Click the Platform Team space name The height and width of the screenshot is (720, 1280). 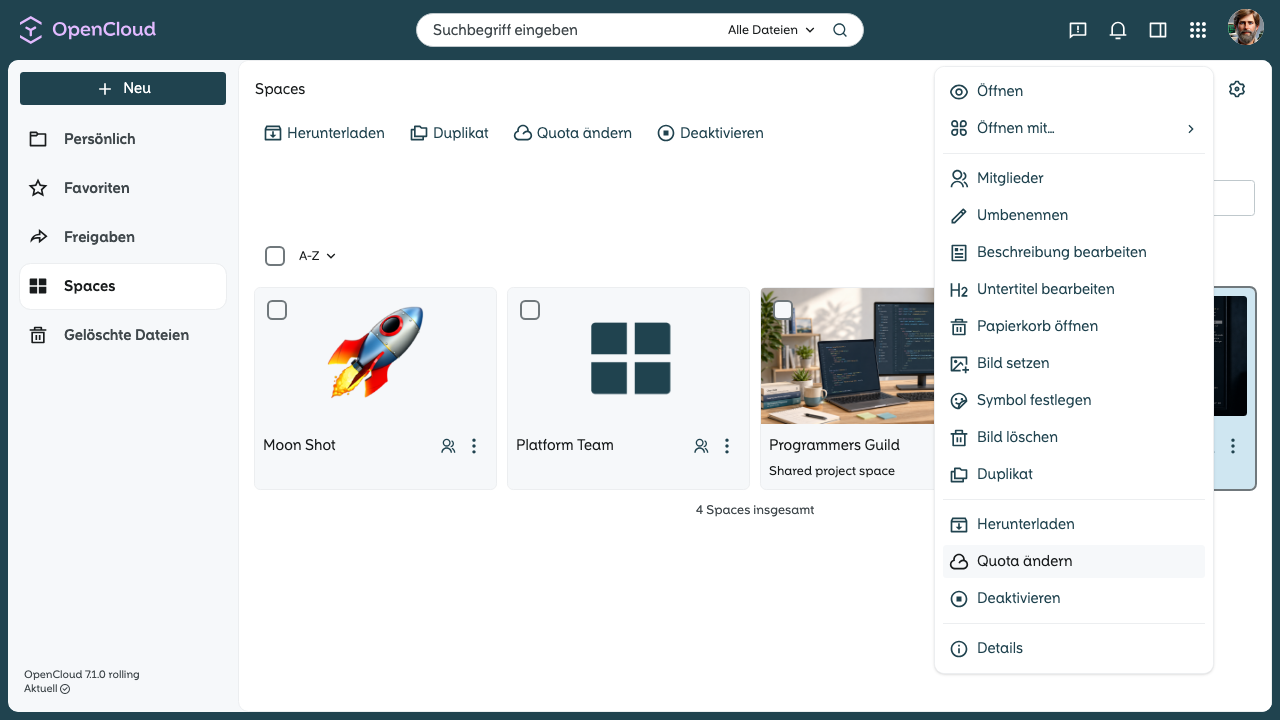click(x=565, y=445)
